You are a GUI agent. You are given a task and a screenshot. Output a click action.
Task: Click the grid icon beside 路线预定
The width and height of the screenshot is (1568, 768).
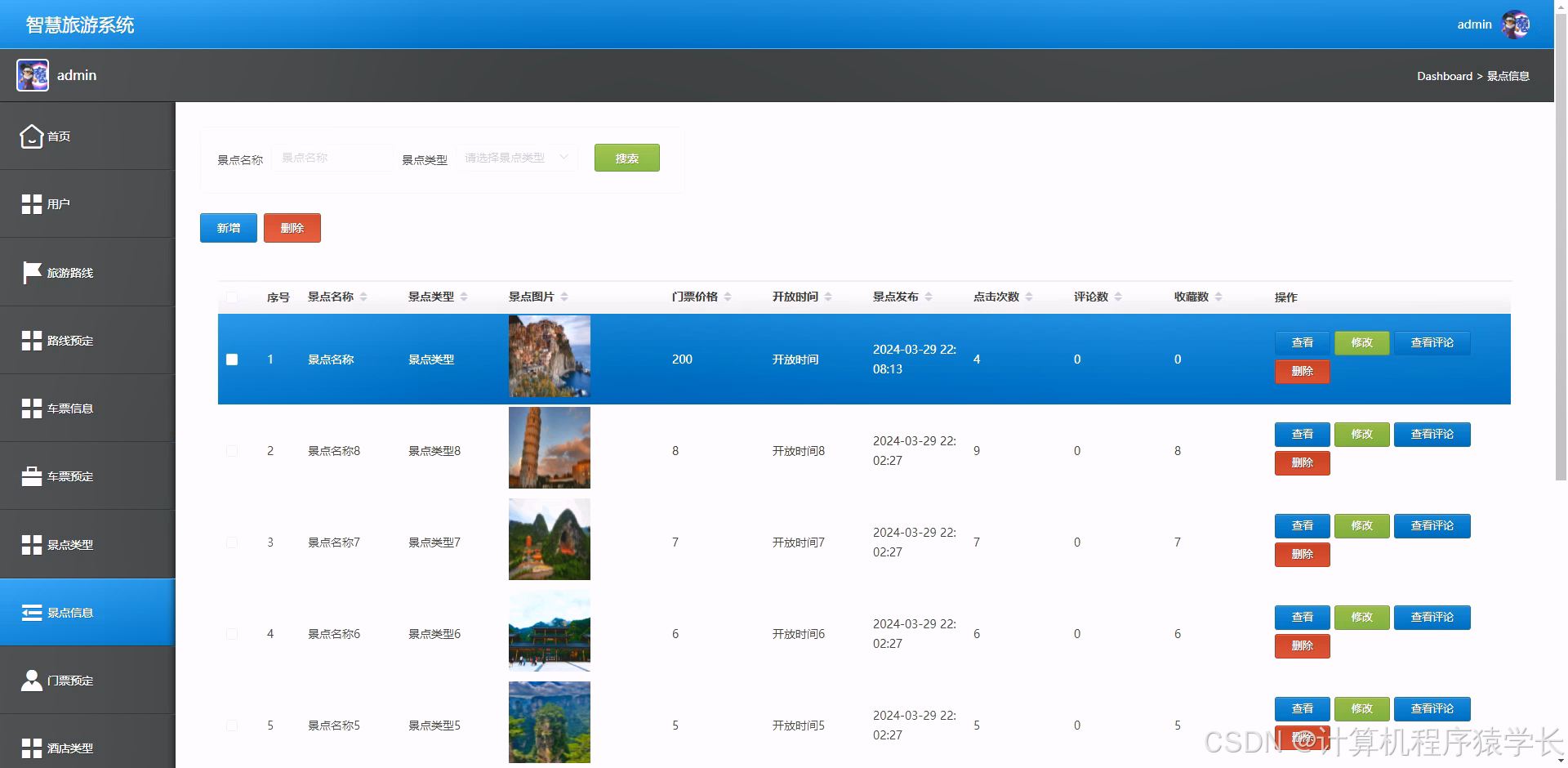pyautogui.click(x=31, y=341)
